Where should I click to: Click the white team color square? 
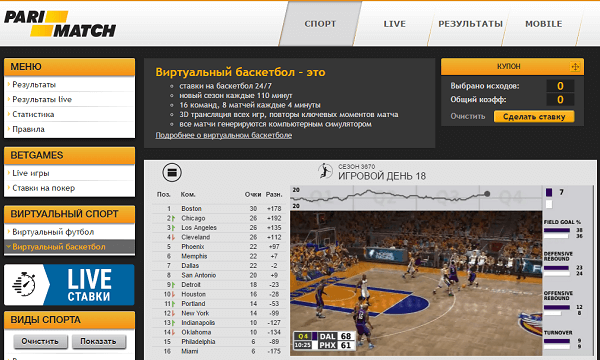549,204
